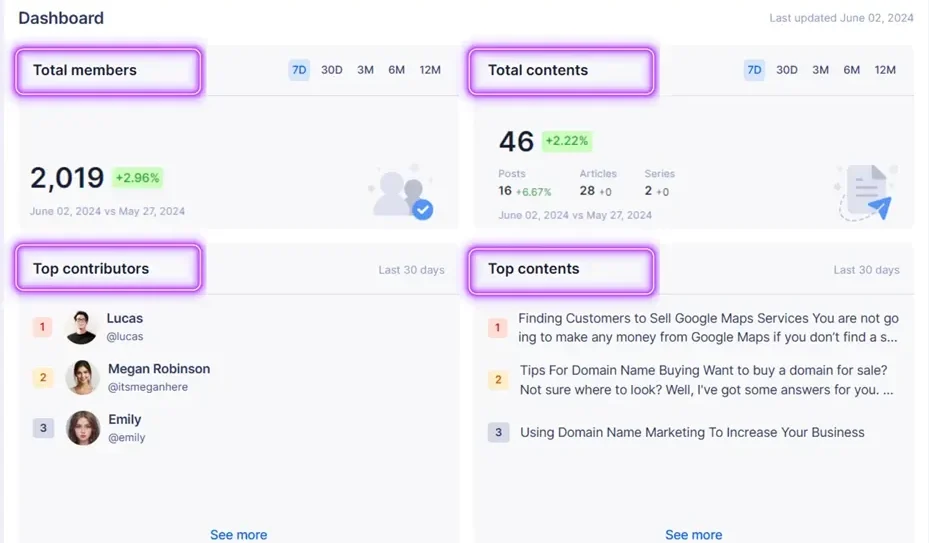
Task: Select 12M range for Total contents
Action: [x=885, y=70]
